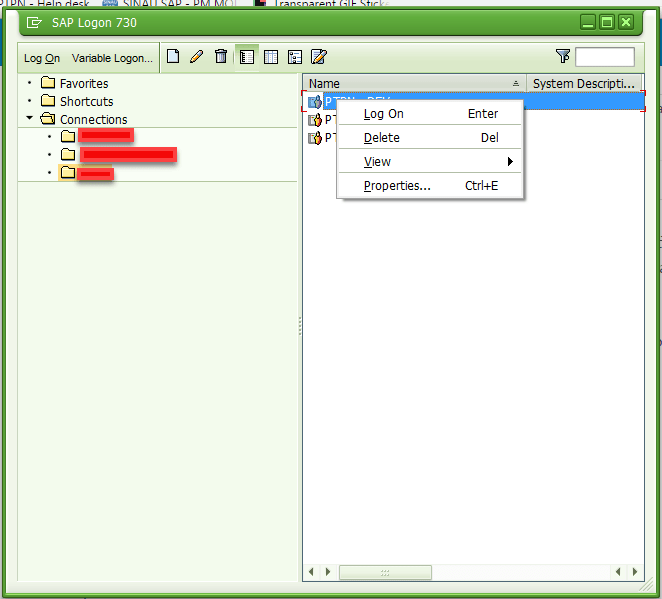
Task: Click the filter search input field
Action: (605, 57)
